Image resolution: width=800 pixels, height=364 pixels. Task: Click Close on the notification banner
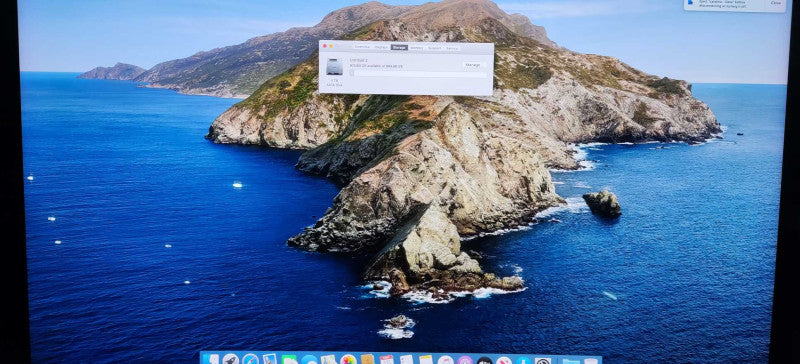(x=776, y=3)
